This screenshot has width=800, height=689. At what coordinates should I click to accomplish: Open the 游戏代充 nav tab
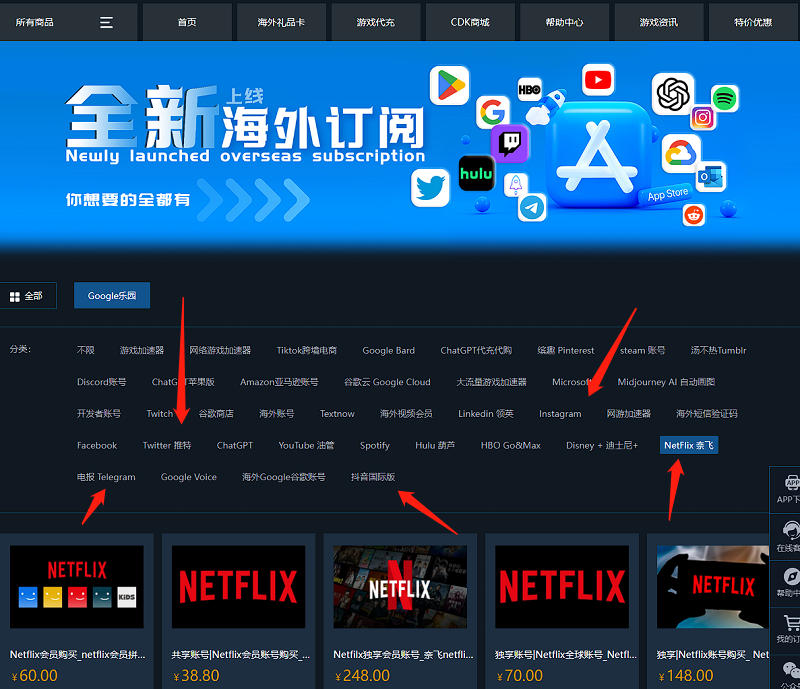coord(376,22)
